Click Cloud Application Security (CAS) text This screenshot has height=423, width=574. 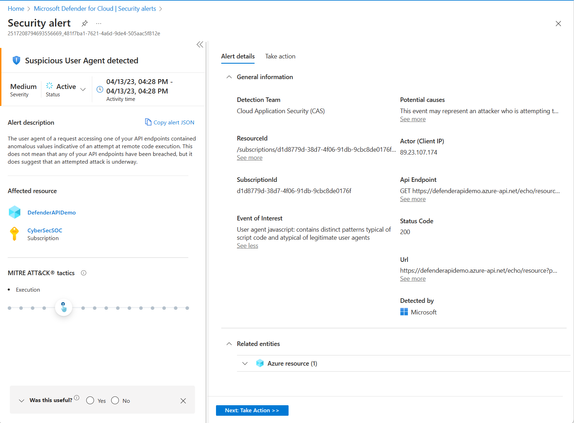point(281,111)
